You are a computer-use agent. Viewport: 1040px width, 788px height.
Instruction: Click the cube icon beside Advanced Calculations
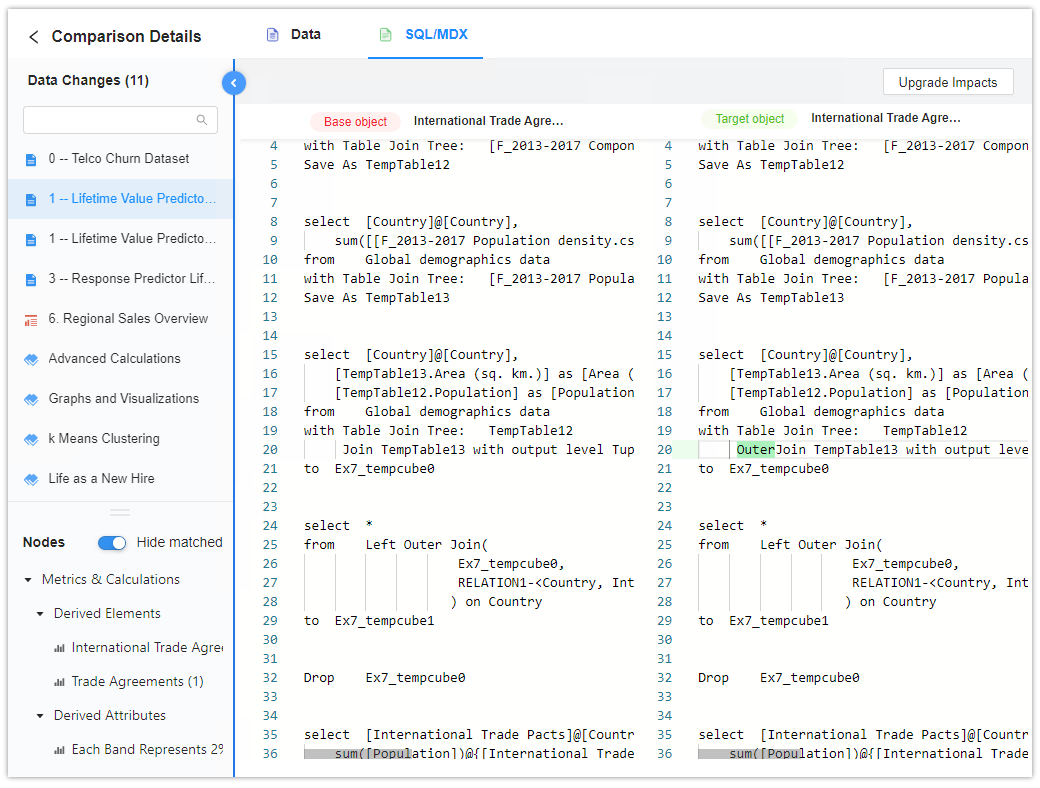[31, 359]
